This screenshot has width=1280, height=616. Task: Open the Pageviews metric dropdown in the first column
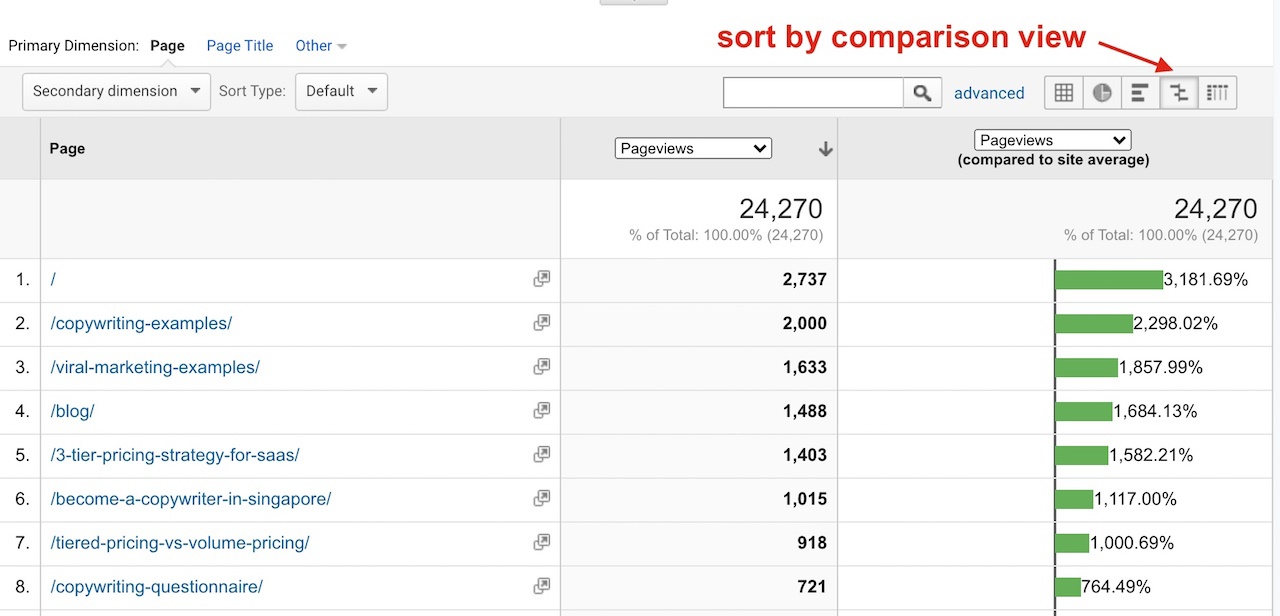[693, 148]
